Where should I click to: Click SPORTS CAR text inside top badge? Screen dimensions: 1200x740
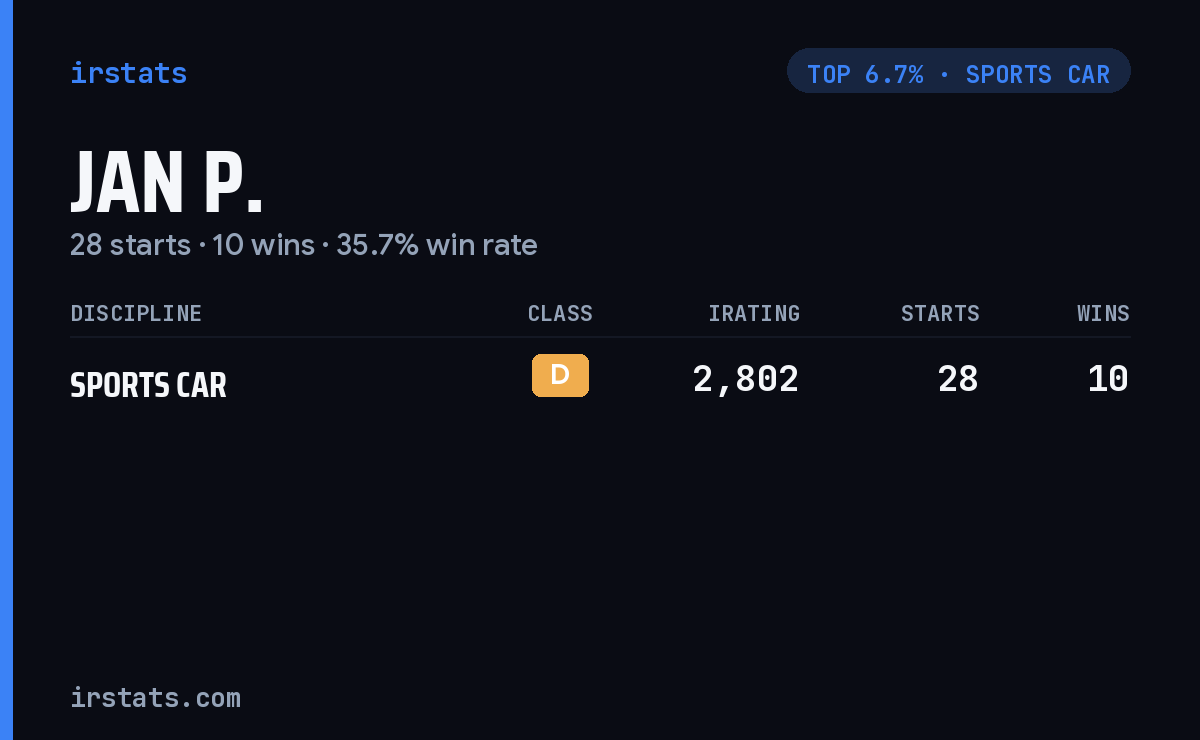pyautogui.click(x=1038, y=74)
